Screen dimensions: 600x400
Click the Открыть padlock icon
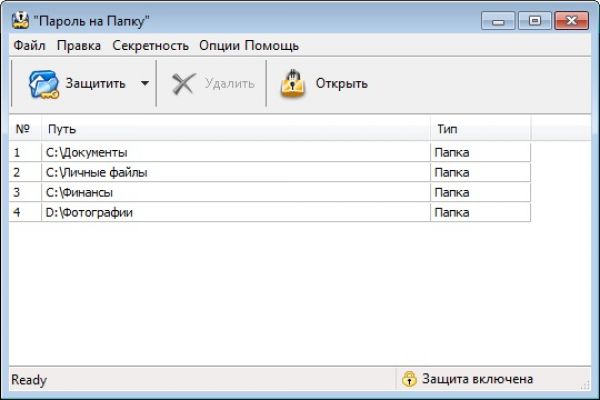292,84
